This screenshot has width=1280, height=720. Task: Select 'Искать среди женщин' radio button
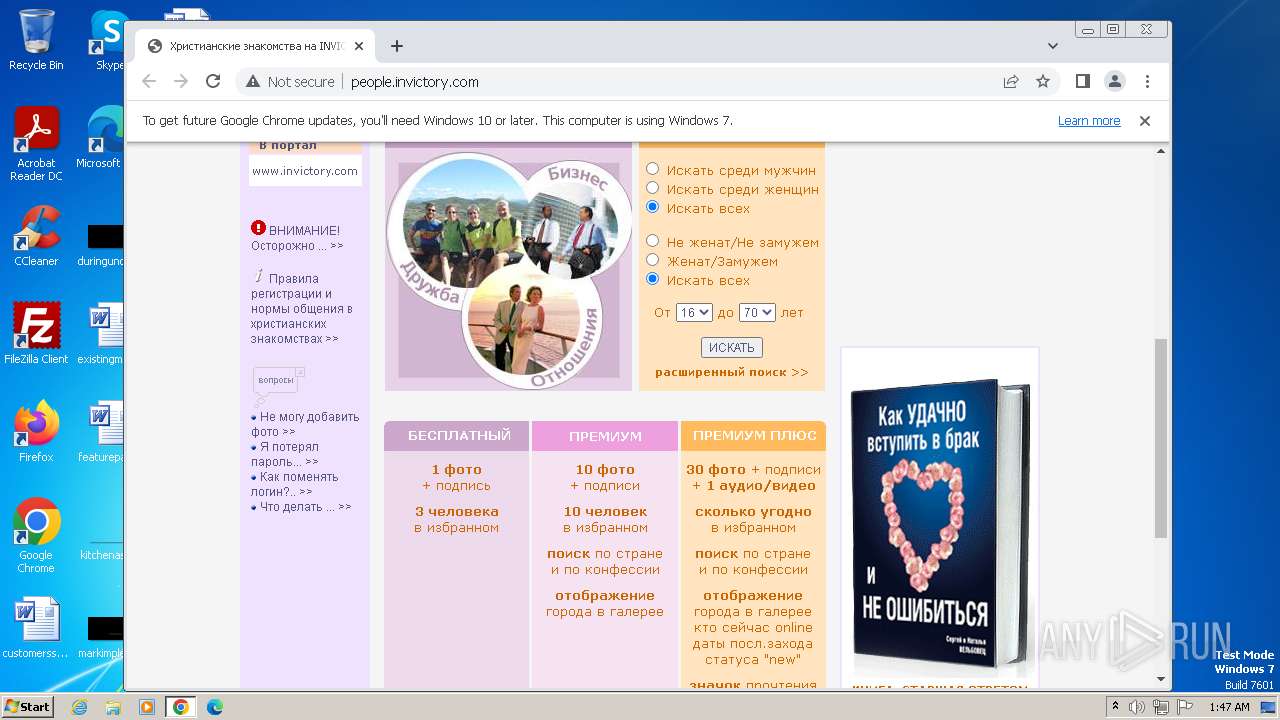(x=653, y=188)
